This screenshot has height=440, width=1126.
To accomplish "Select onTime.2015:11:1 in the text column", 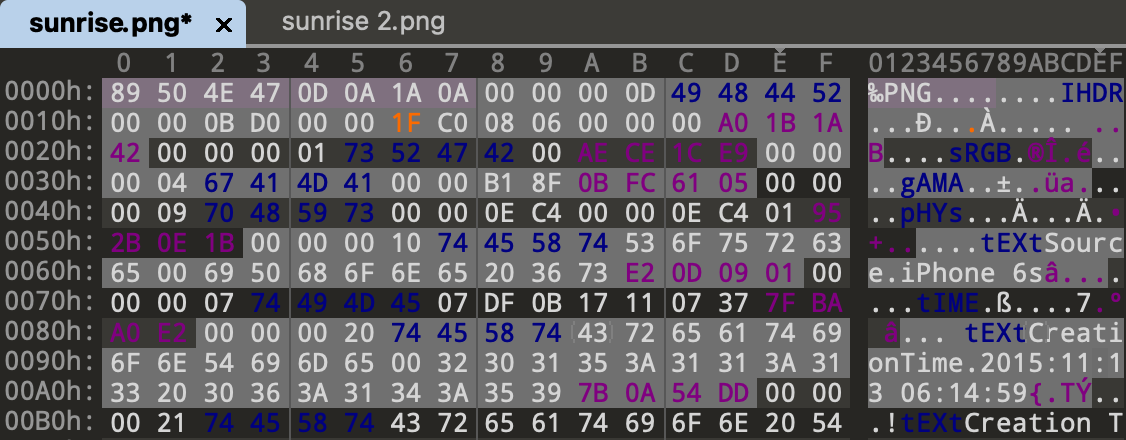I will point(995,365).
